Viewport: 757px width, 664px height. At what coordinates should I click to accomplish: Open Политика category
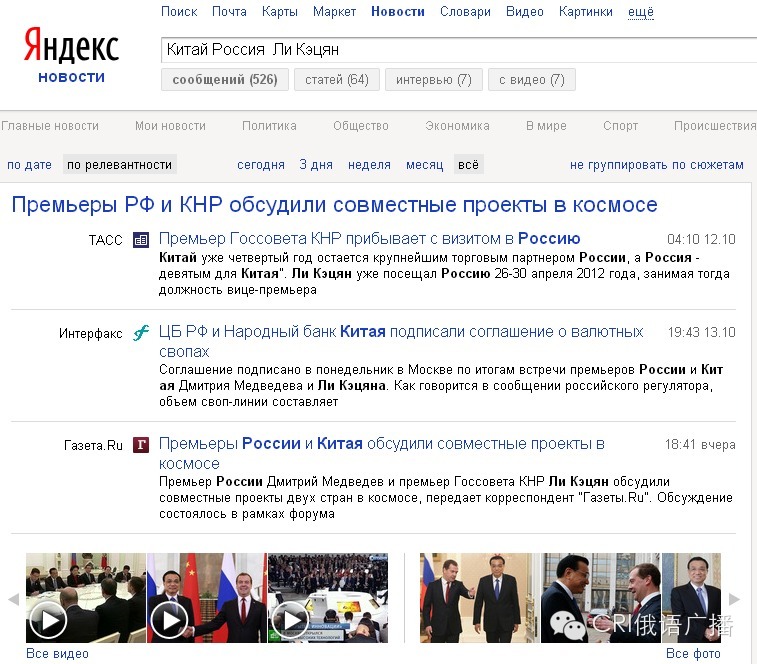(x=269, y=126)
